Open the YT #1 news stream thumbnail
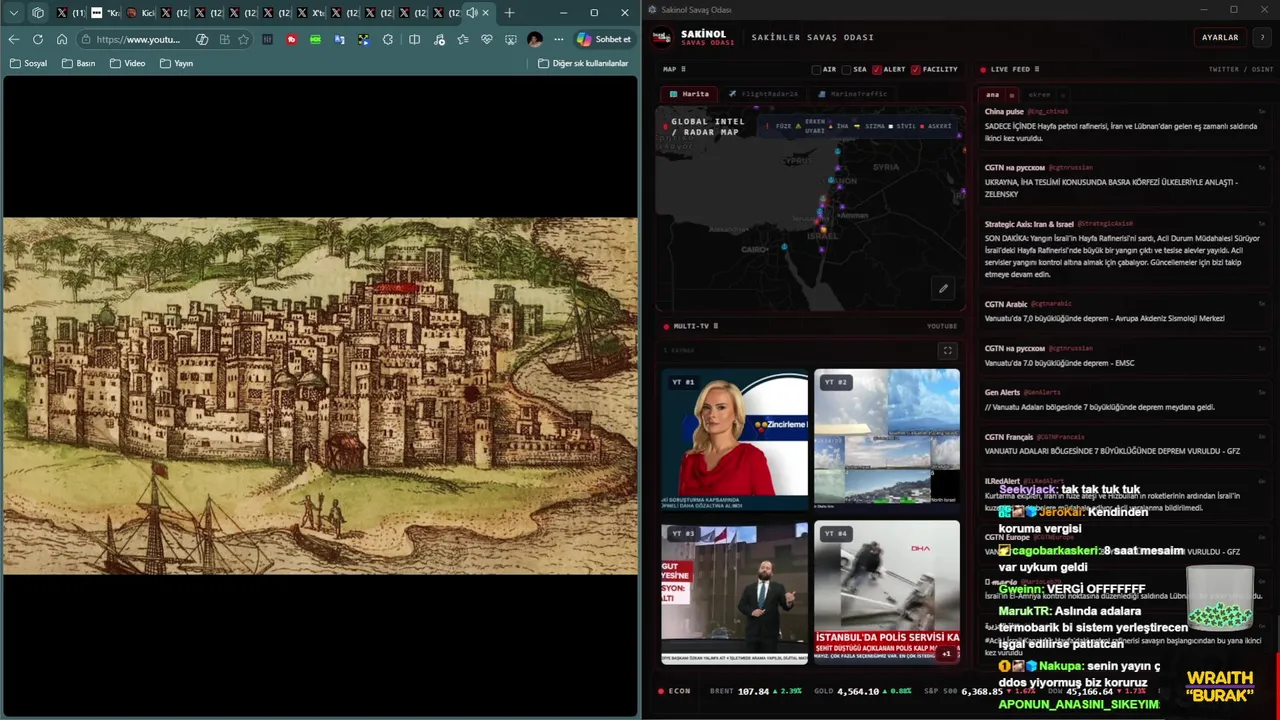The width and height of the screenshot is (1280, 720). (x=734, y=440)
